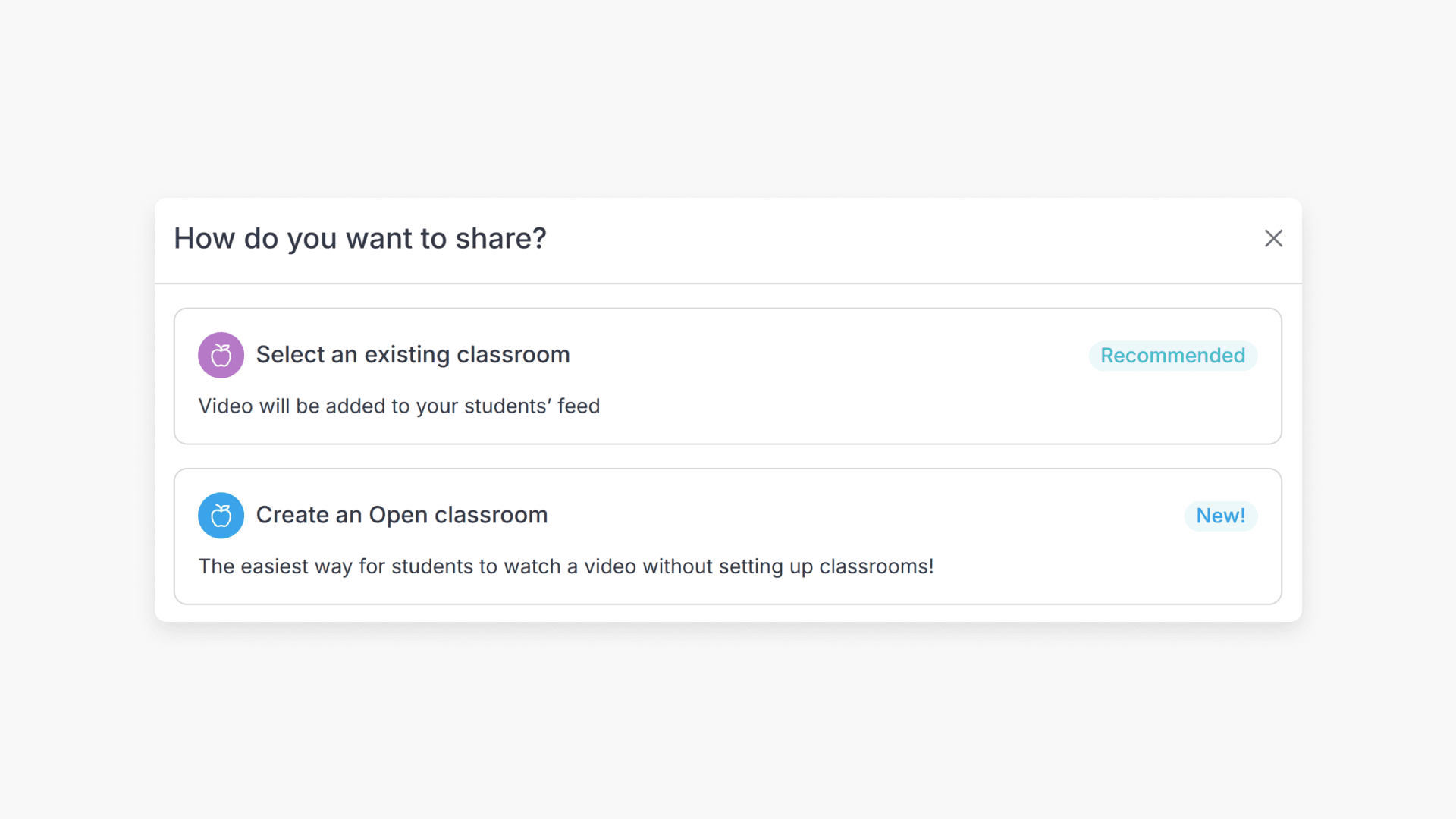
Task: Select the bottom sharing option card
Action: (x=727, y=536)
